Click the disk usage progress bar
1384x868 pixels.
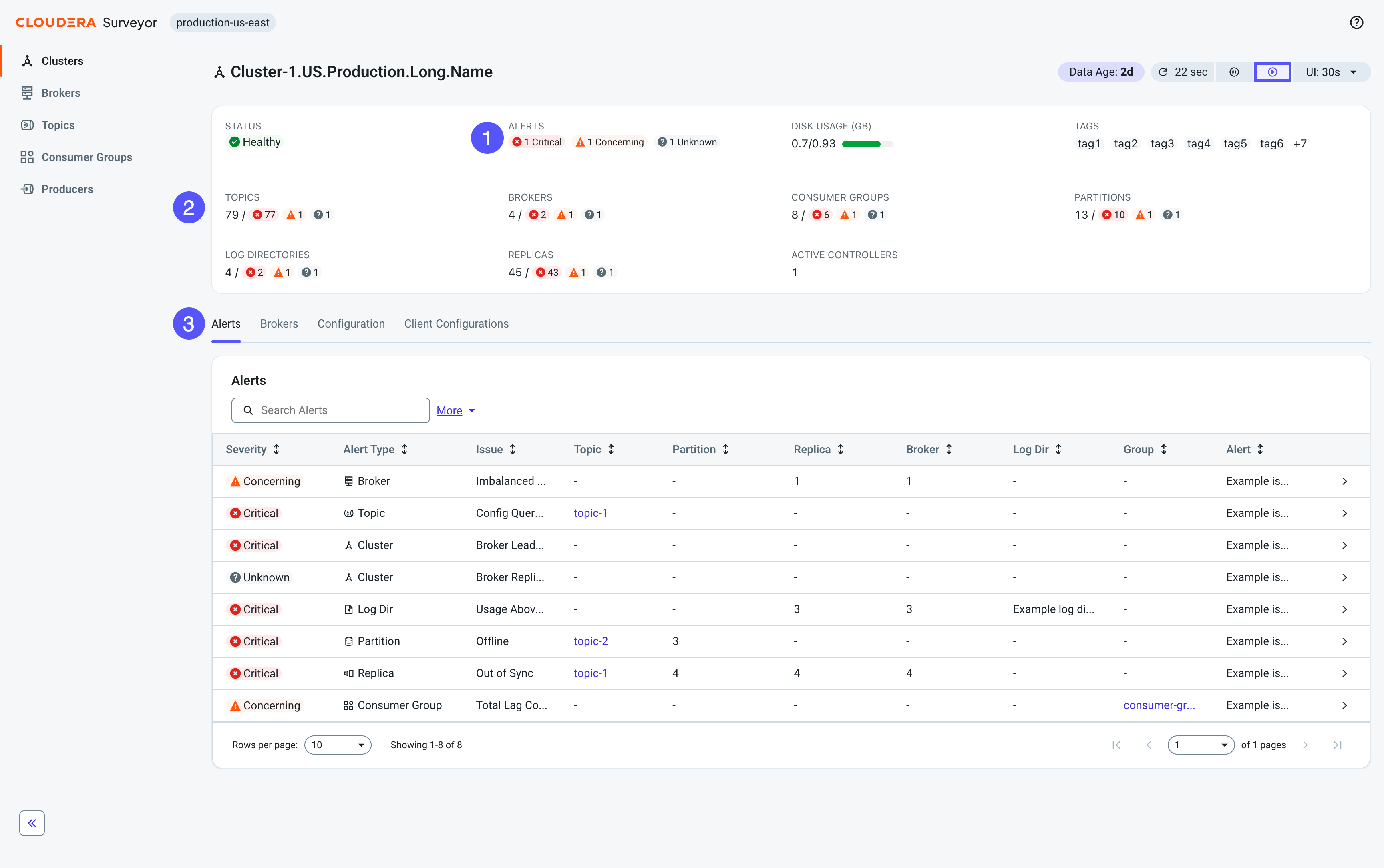click(x=867, y=144)
